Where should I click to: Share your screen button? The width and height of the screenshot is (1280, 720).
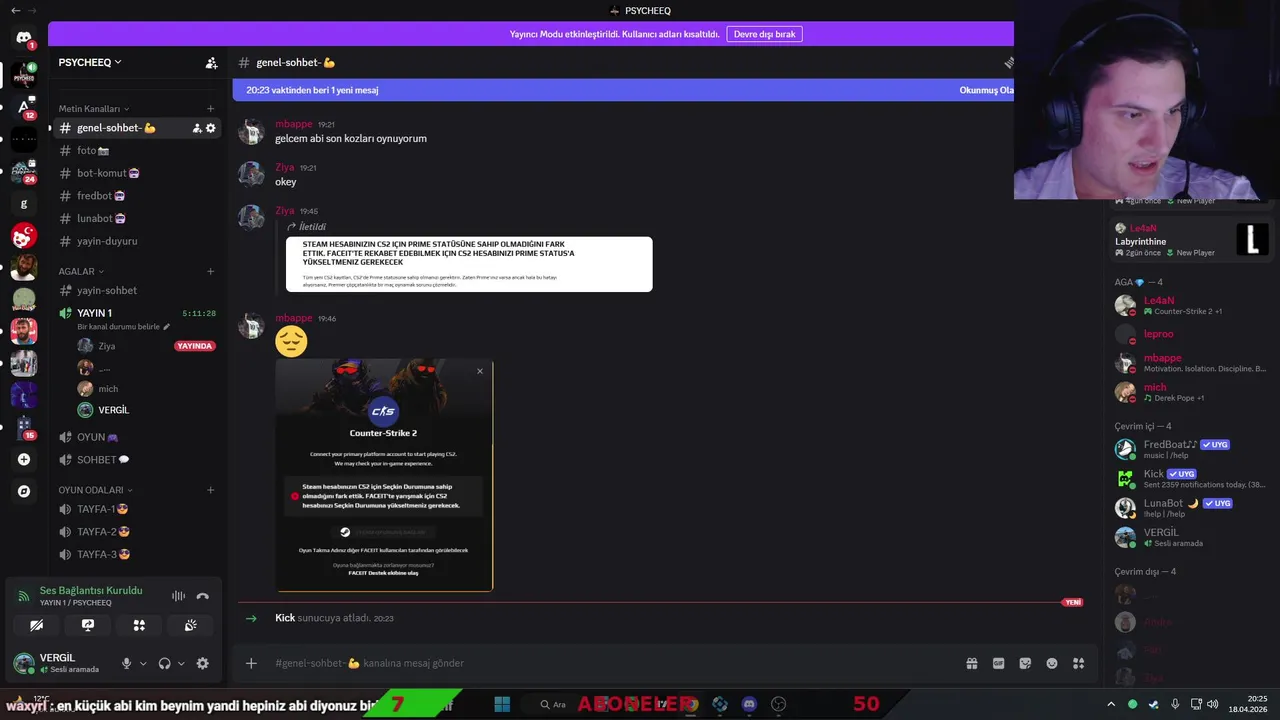88,625
